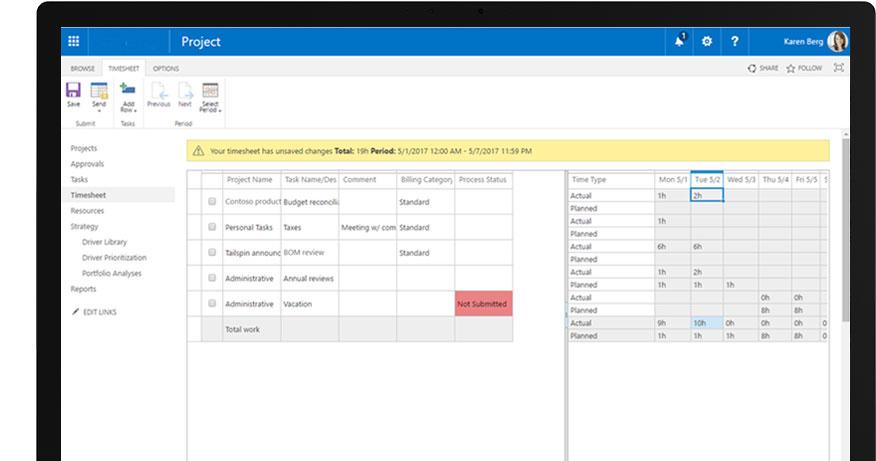The height and width of the screenshot is (461, 876).
Task: Select the Tue 5/2 actual 2h cell
Action: coord(706,195)
